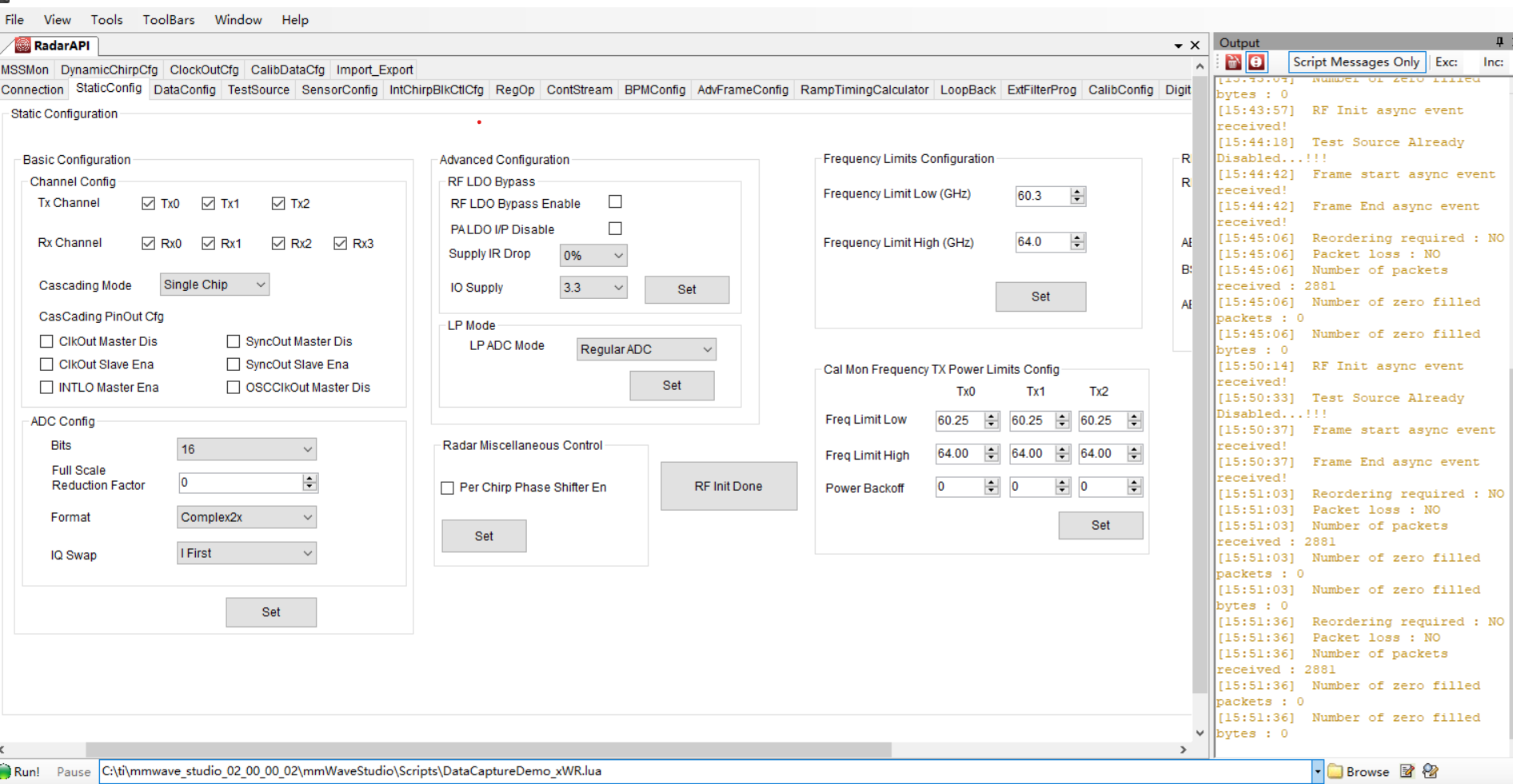The image size is (1513, 784).
Task: Click the RF Init Done button
Action: 729,486
